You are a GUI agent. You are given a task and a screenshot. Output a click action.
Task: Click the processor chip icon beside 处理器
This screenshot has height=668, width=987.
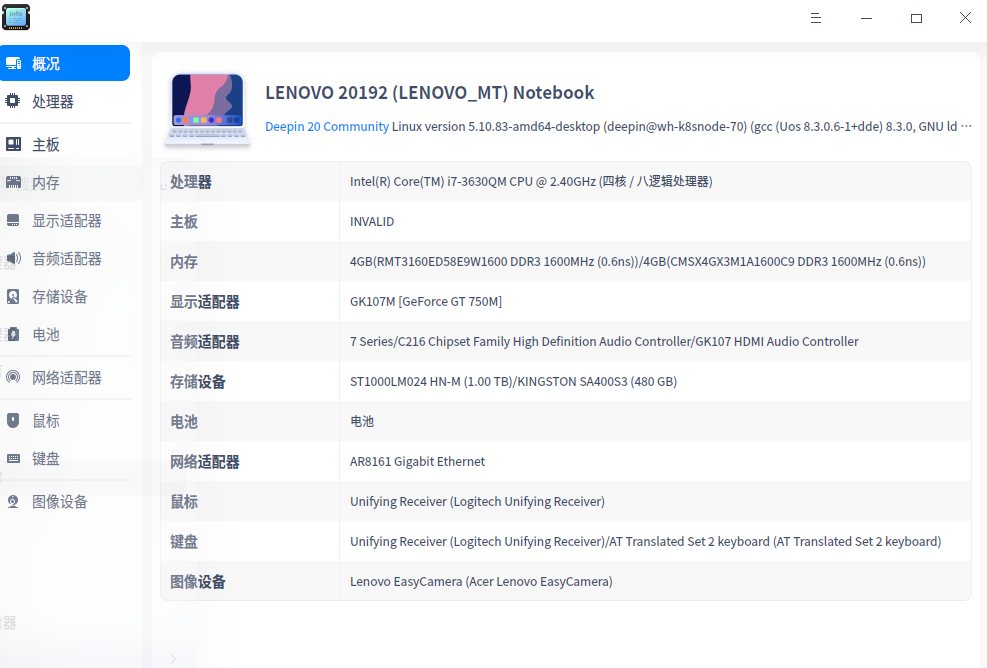pos(13,101)
